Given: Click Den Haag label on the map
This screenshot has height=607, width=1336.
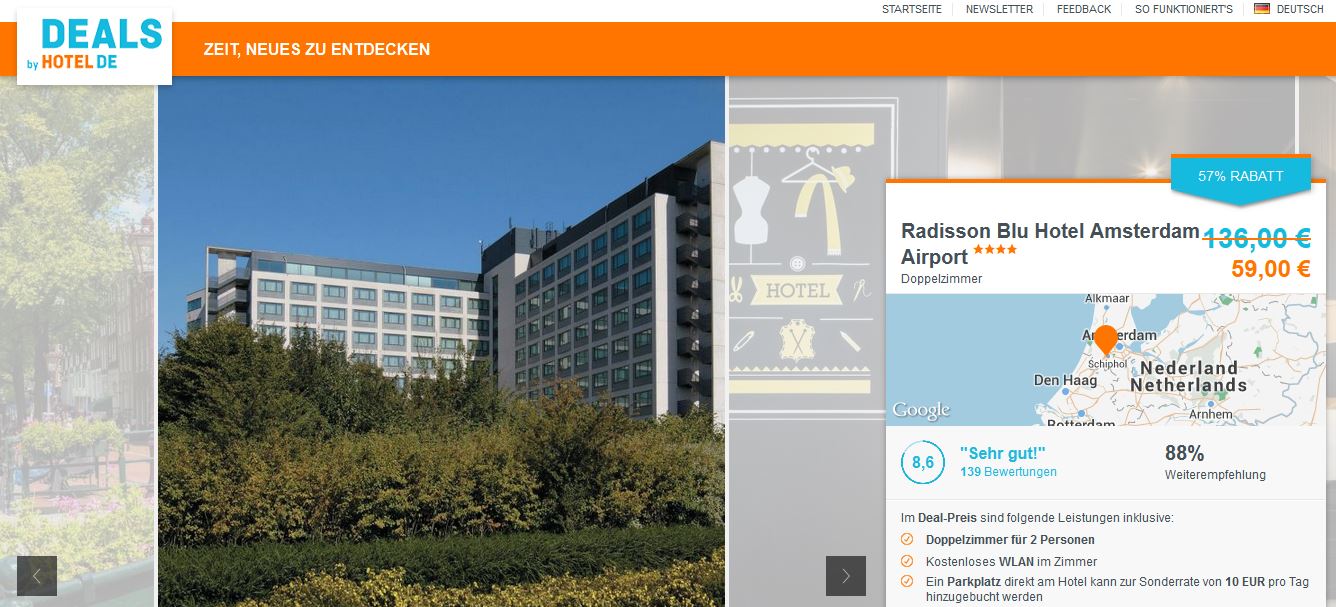Looking at the screenshot, I should (1065, 381).
